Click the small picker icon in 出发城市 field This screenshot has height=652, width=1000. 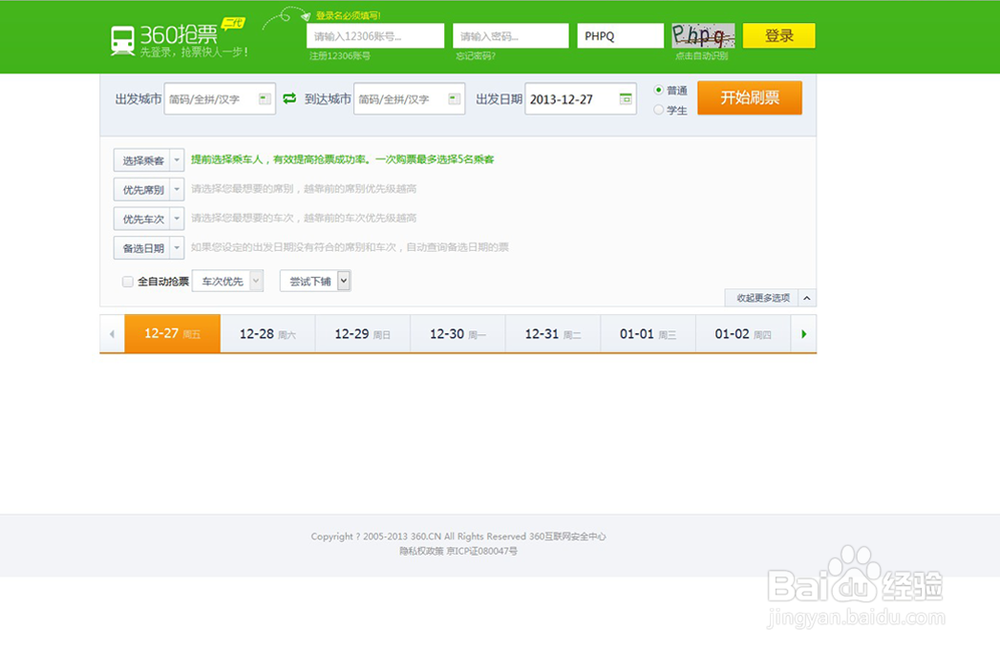[x=266, y=99]
